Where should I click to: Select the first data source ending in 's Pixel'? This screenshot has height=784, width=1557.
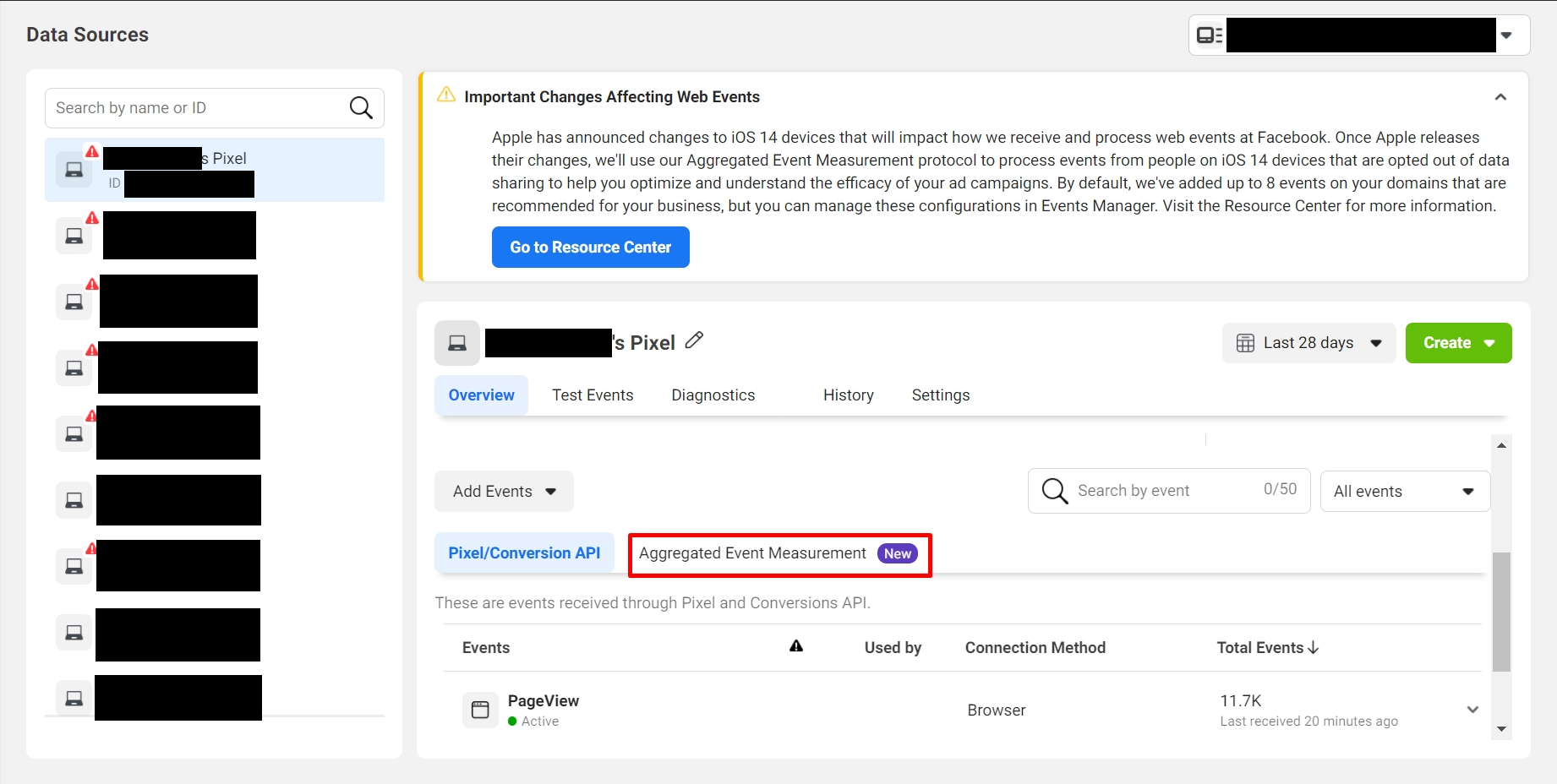pyautogui.click(x=214, y=170)
